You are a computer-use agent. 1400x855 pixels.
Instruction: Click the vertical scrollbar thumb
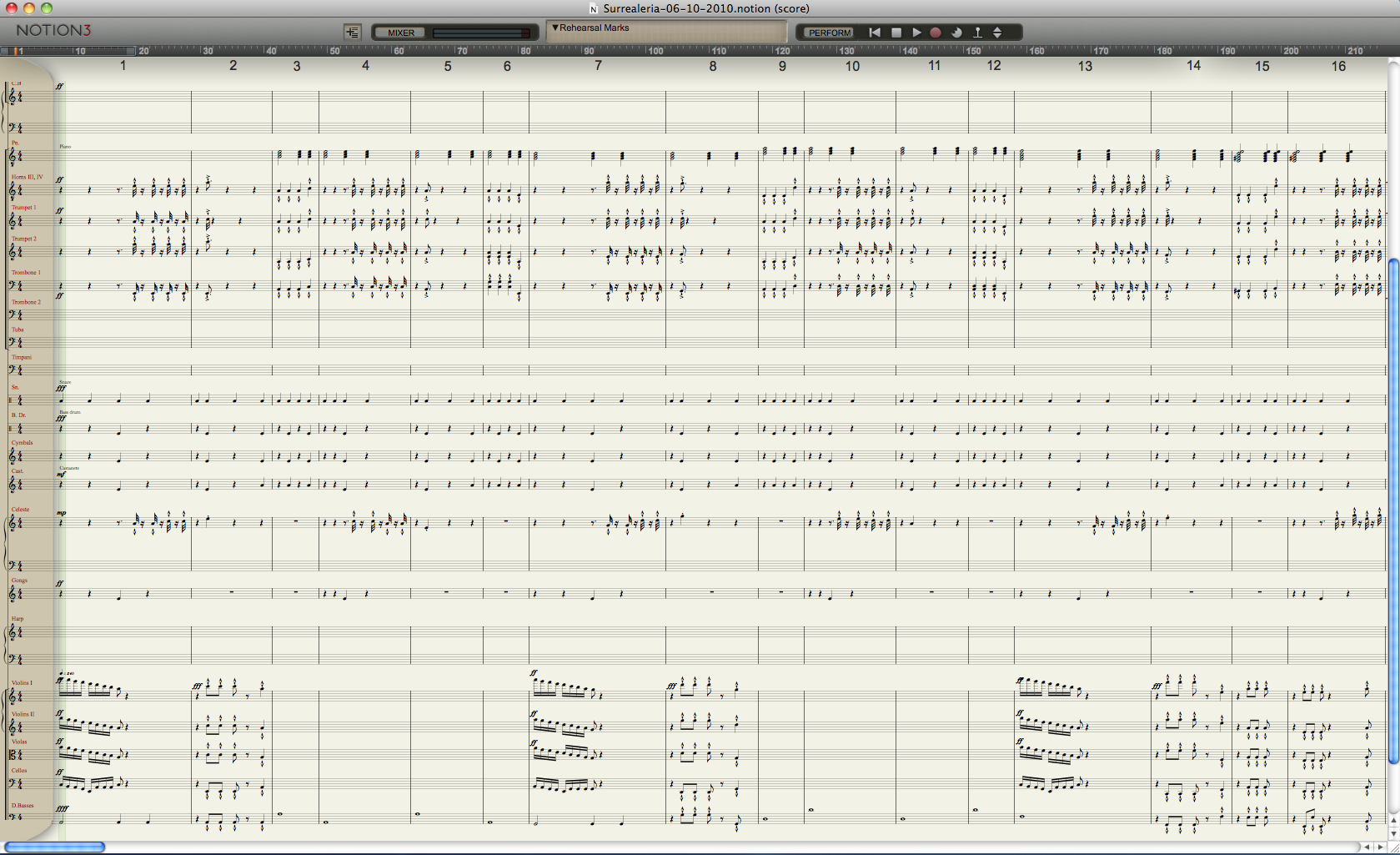pyautogui.click(x=1393, y=511)
